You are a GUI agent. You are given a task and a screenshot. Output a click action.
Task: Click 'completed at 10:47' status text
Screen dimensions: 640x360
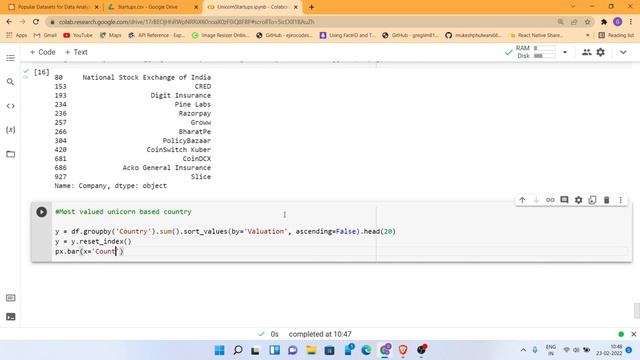click(x=320, y=334)
